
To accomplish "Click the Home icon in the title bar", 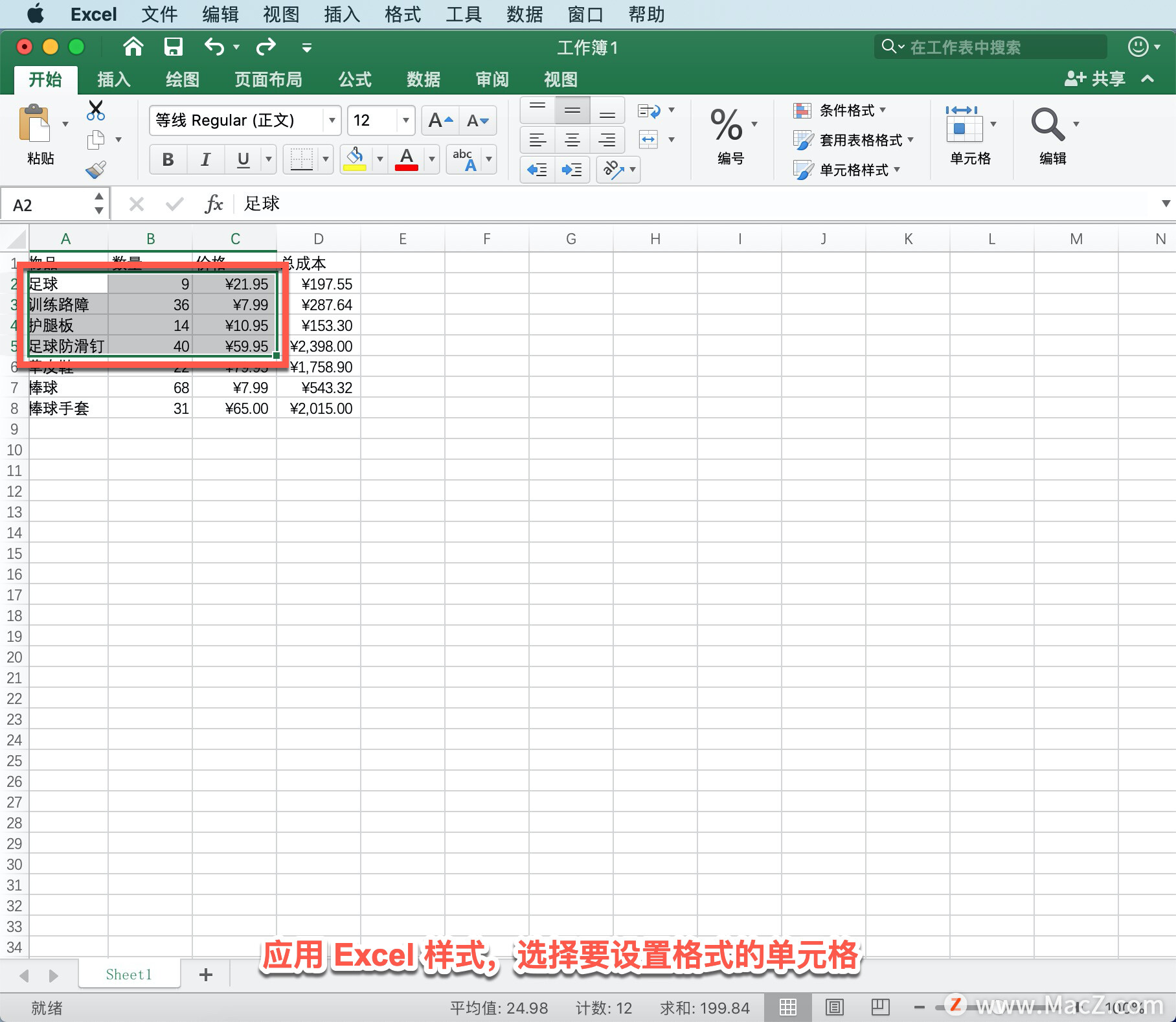I will pyautogui.click(x=133, y=47).
